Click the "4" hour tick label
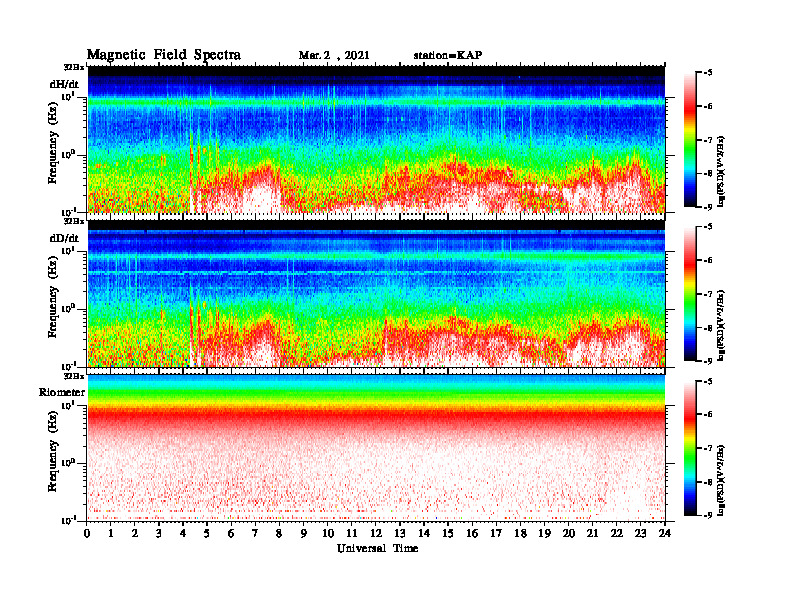This screenshot has height=612, width=792. point(183,533)
